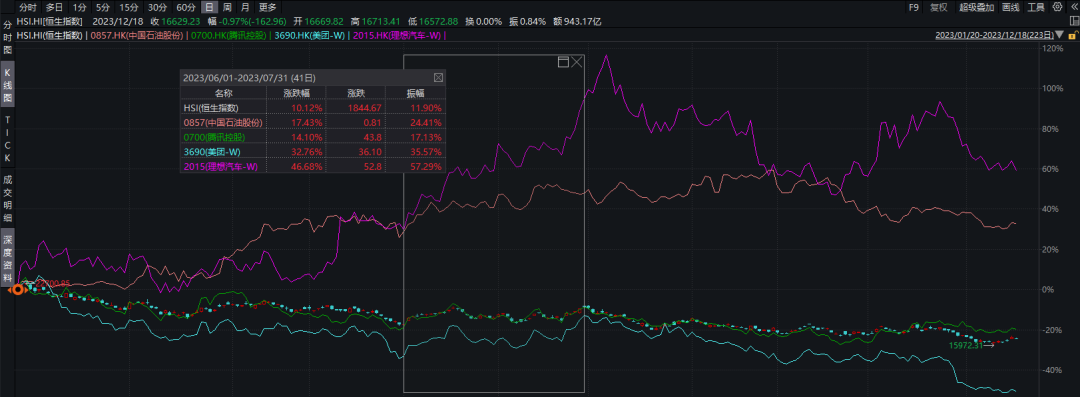Open the layout grid icon
The height and width of the screenshot is (397, 1080).
(1074, 21)
